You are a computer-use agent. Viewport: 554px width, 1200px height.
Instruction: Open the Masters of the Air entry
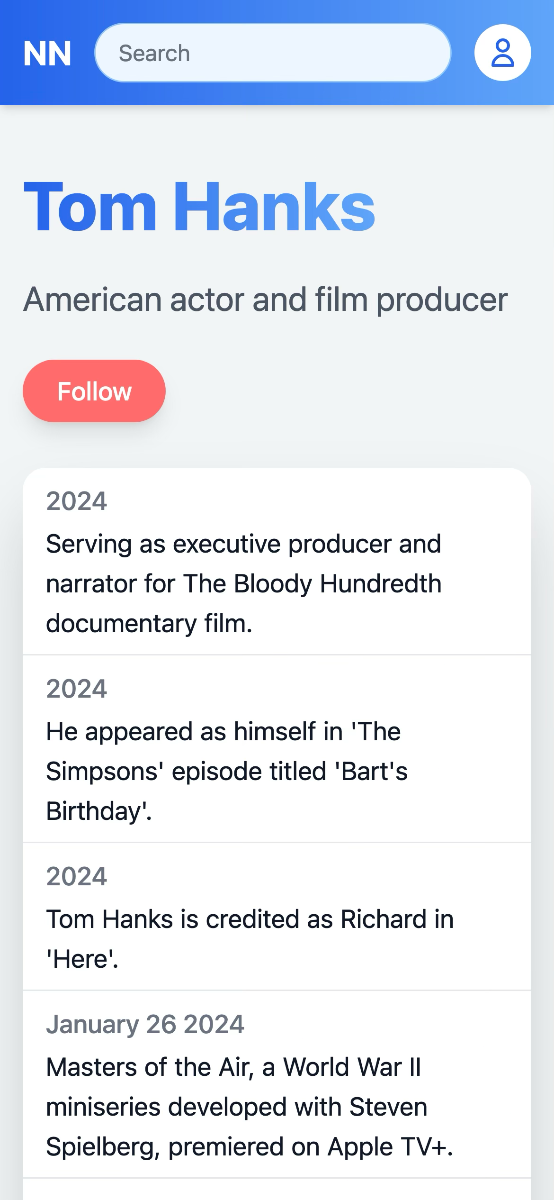[x=277, y=1085]
